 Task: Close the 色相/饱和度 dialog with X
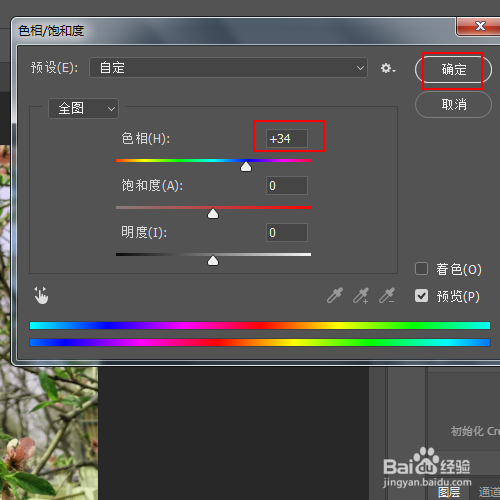pos(480,26)
